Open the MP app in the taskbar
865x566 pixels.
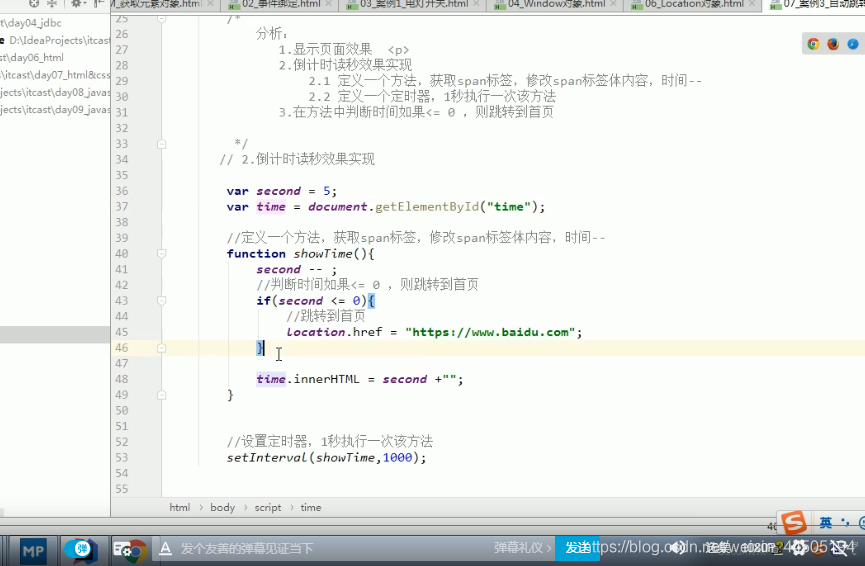[x=33, y=551]
